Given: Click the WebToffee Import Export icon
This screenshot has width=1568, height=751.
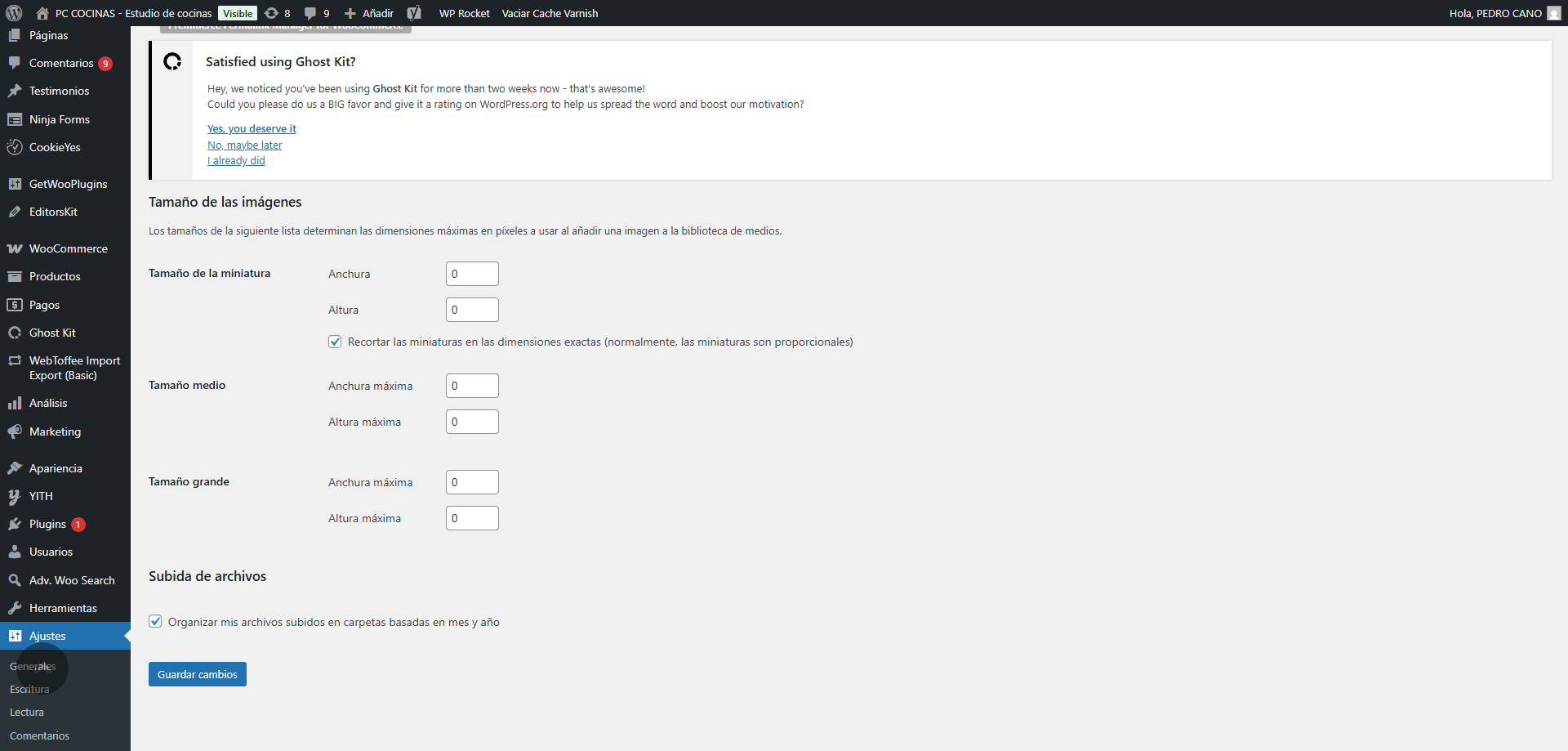Looking at the screenshot, I should click(15, 360).
